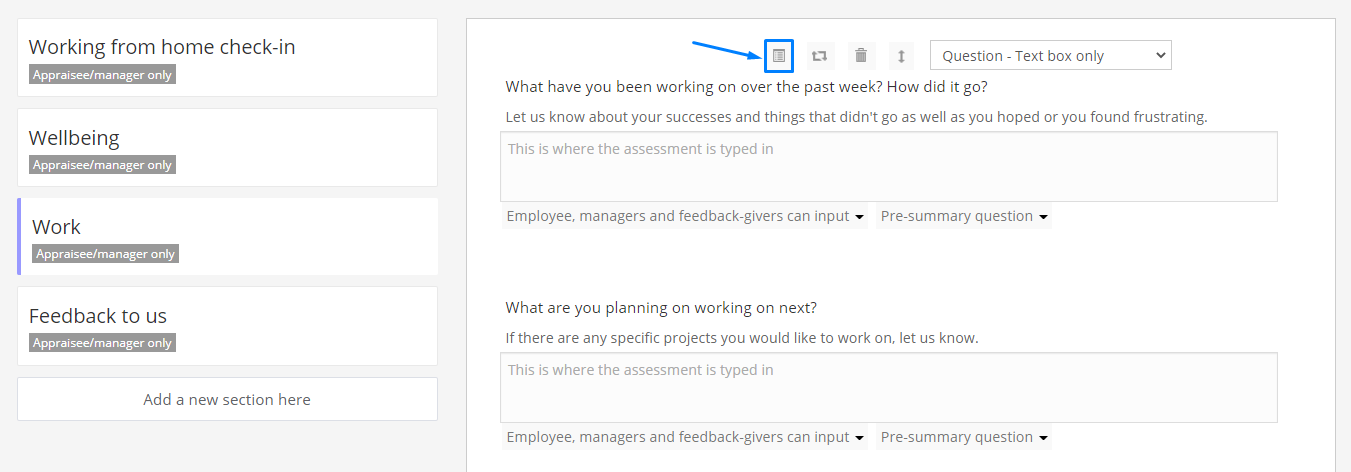Image resolution: width=1351 pixels, height=472 pixels.
Task: Click the 'What have you been working on' question title
Action: pos(746,87)
